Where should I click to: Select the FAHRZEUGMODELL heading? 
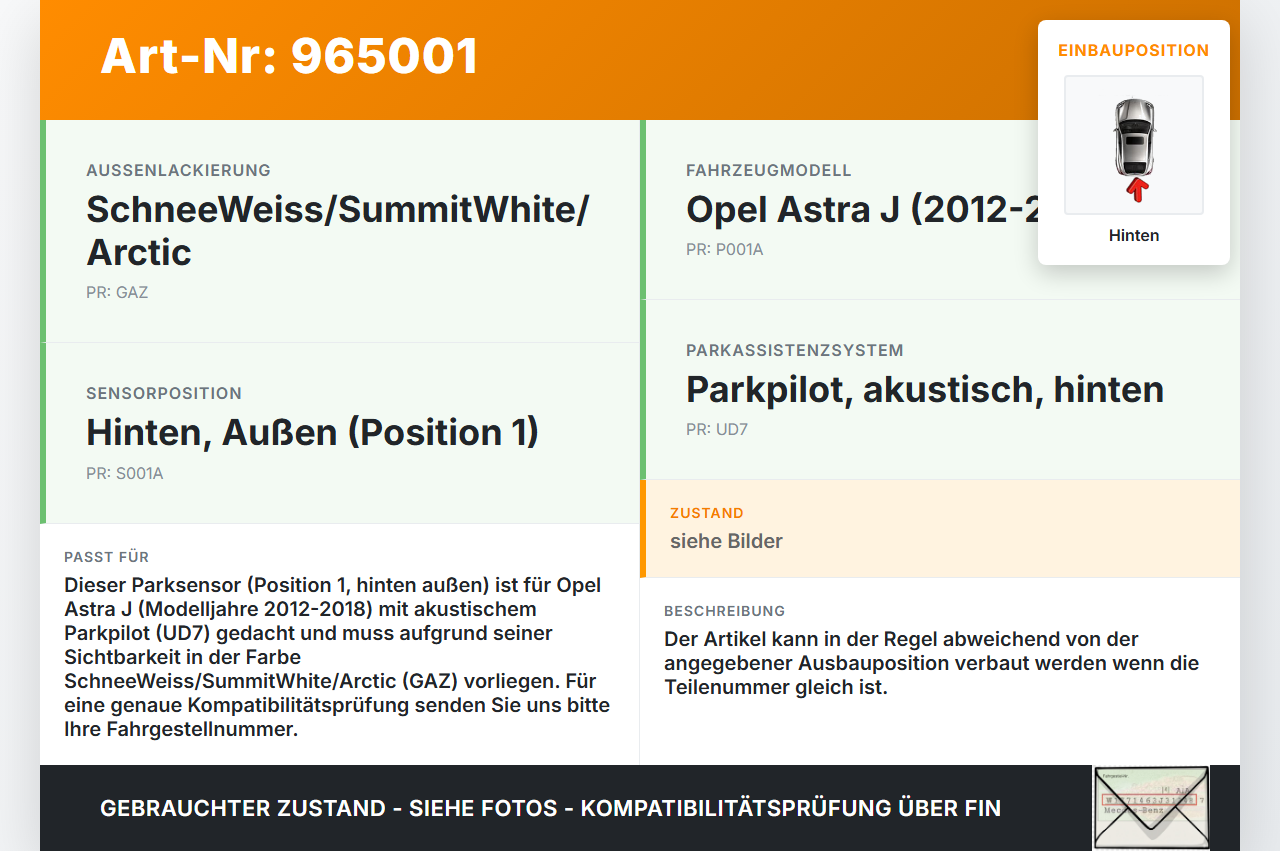[x=768, y=170]
